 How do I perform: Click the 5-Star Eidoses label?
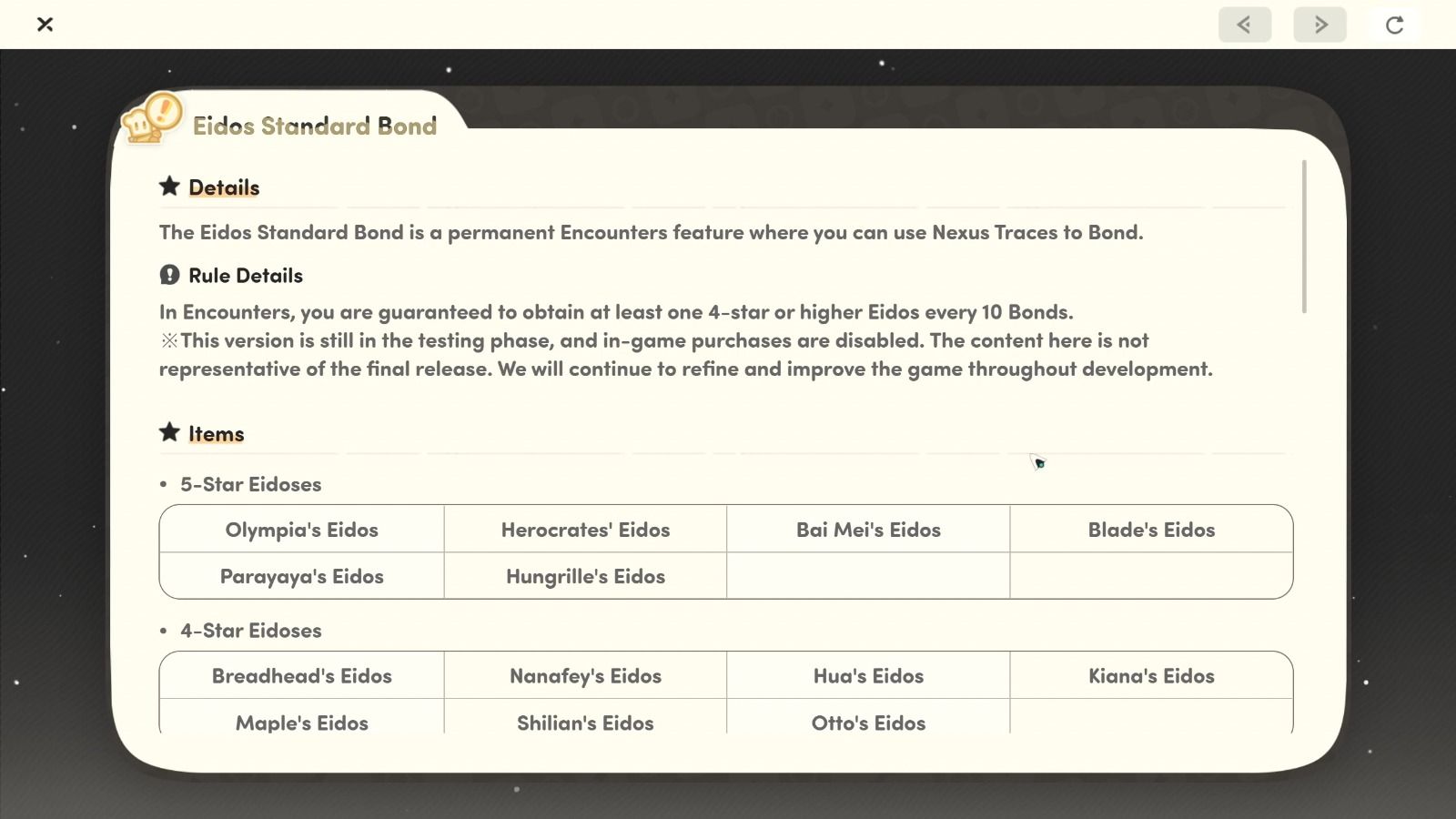250,484
